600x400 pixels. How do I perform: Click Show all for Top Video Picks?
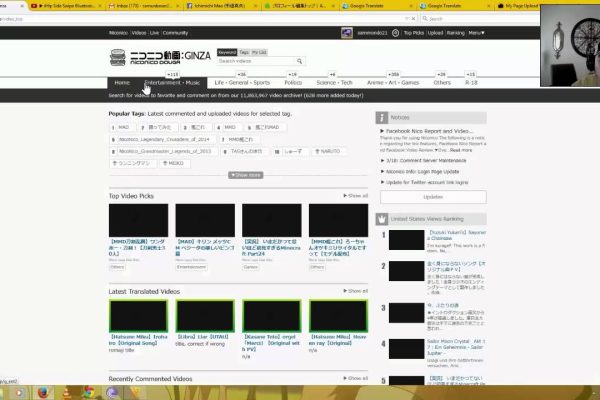click(x=356, y=196)
